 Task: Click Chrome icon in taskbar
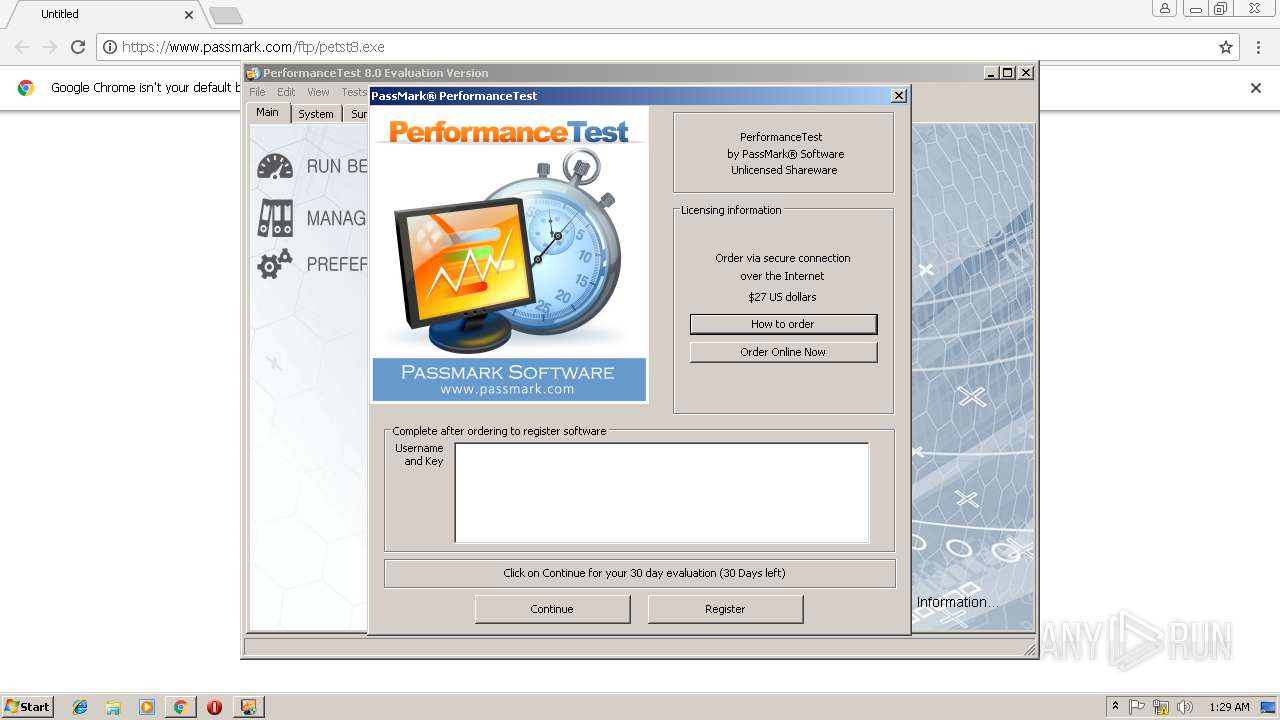click(x=180, y=707)
